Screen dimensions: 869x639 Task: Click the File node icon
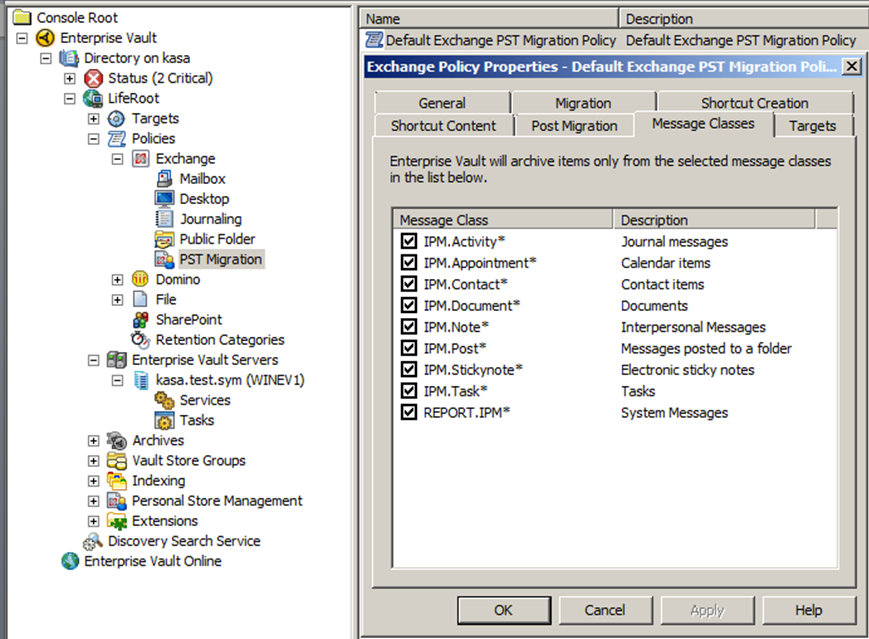pos(140,299)
